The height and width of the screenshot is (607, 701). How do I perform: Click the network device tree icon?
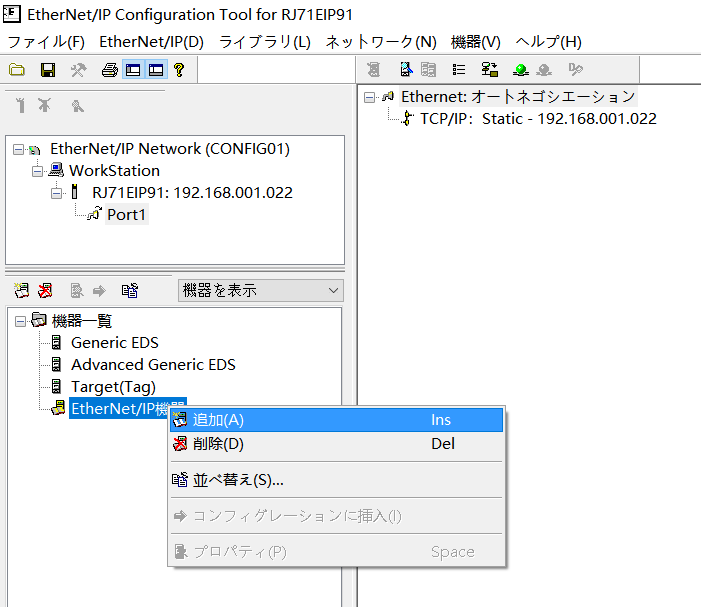[x=490, y=69]
